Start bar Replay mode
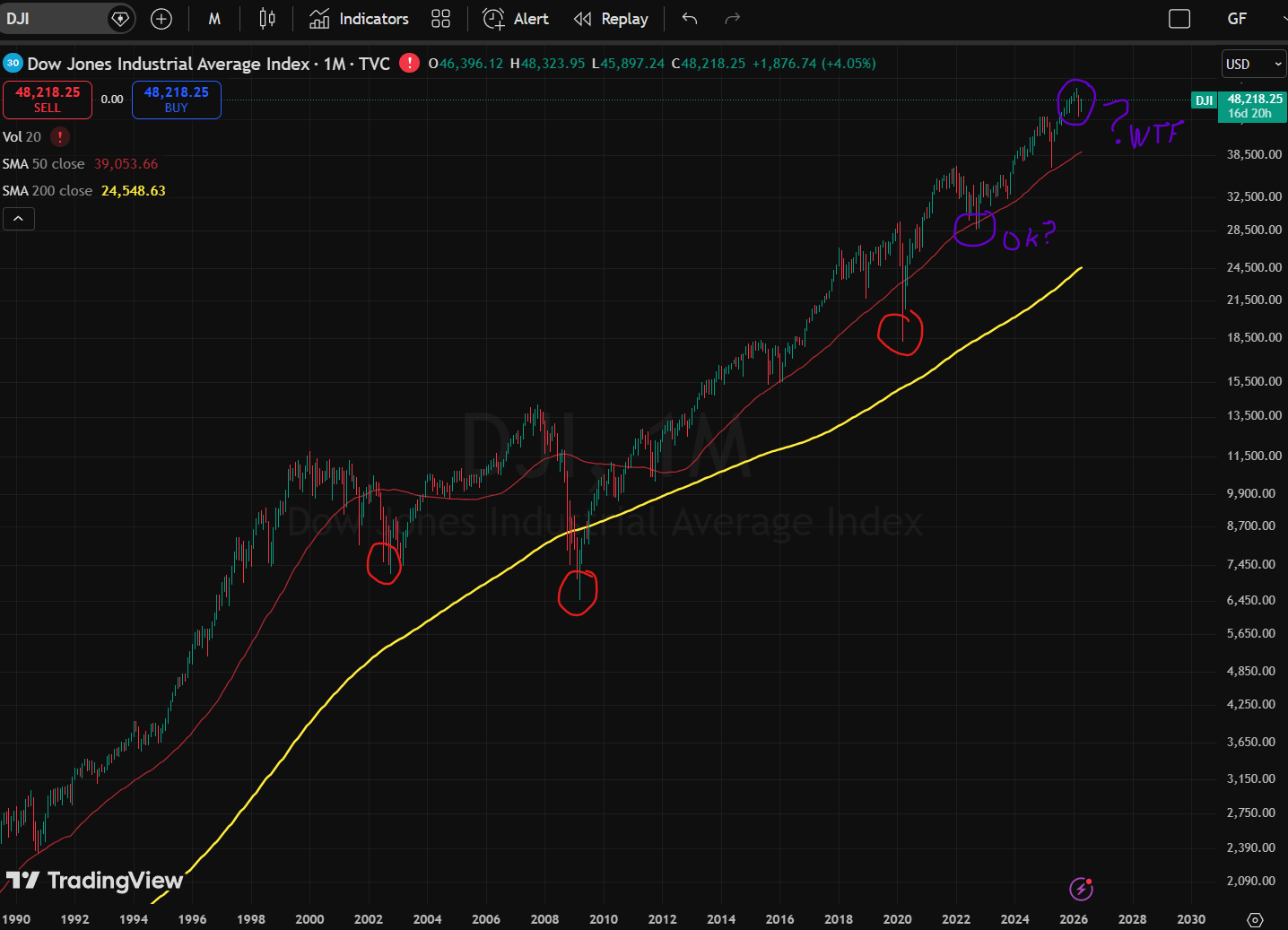This screenshot has width=1288, height=930. (x=611, y=19)
